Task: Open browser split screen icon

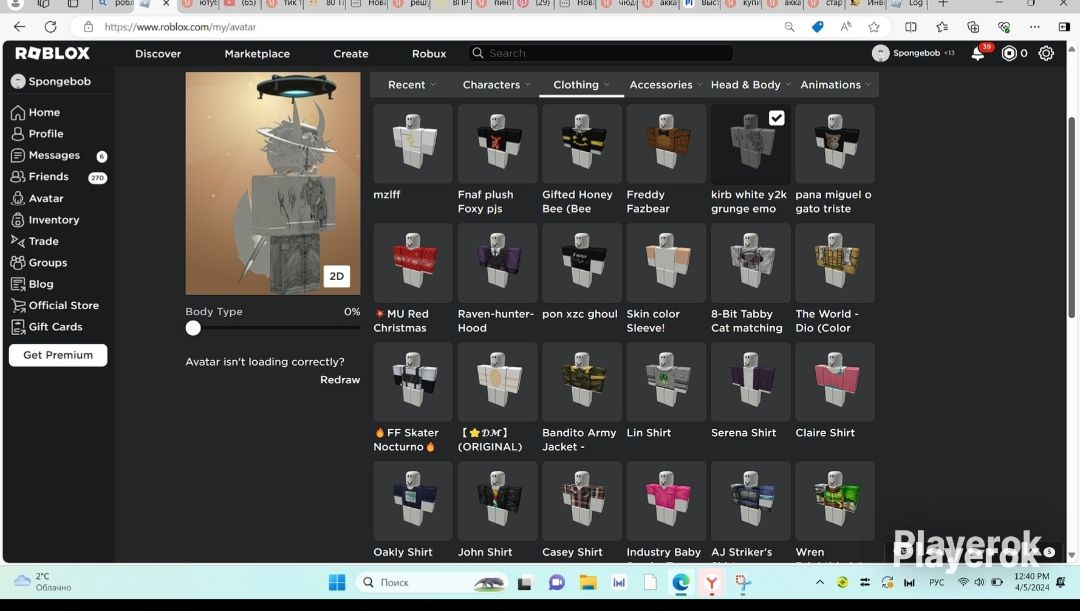Action: click(911, 27)
